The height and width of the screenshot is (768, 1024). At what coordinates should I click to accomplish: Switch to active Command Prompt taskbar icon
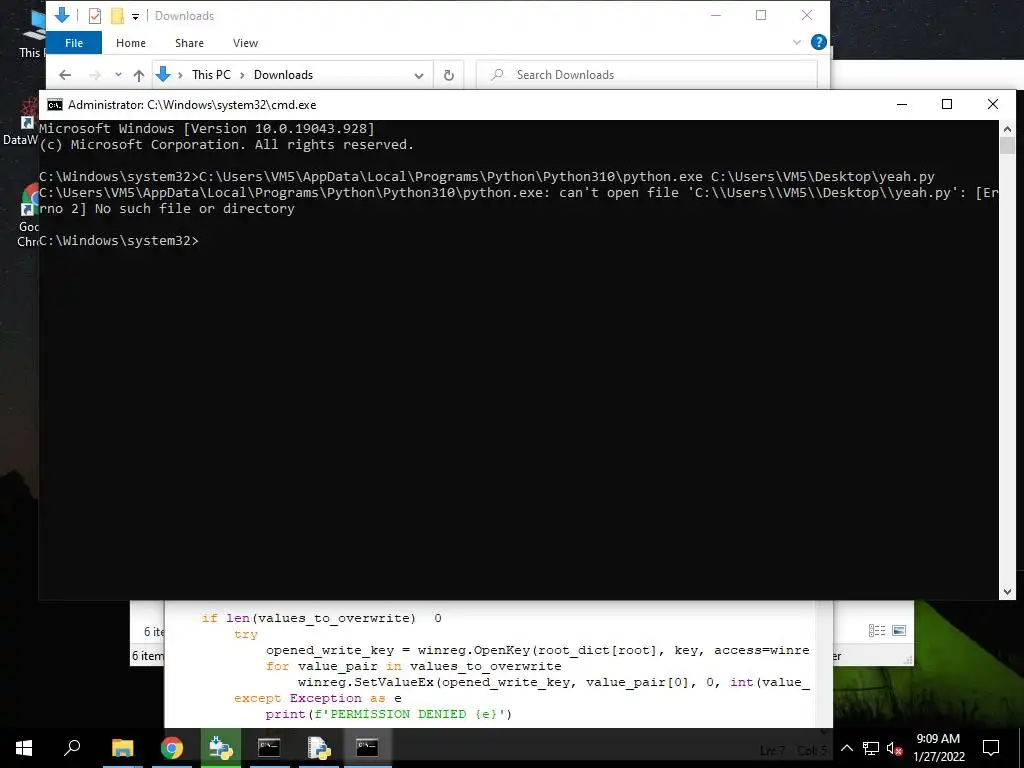[x=367, y=748]
